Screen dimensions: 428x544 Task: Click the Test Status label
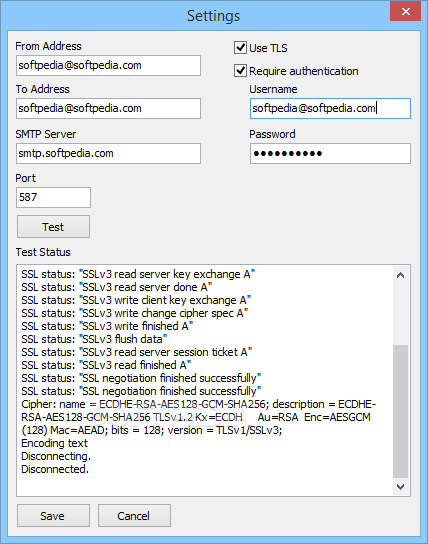[x=43, y=252]
